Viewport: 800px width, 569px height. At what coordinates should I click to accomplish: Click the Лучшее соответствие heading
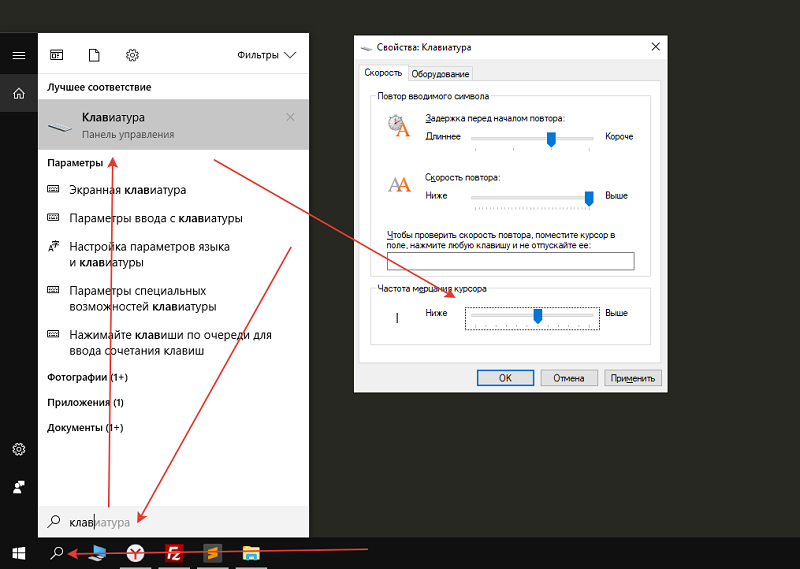tap(99, 87)
